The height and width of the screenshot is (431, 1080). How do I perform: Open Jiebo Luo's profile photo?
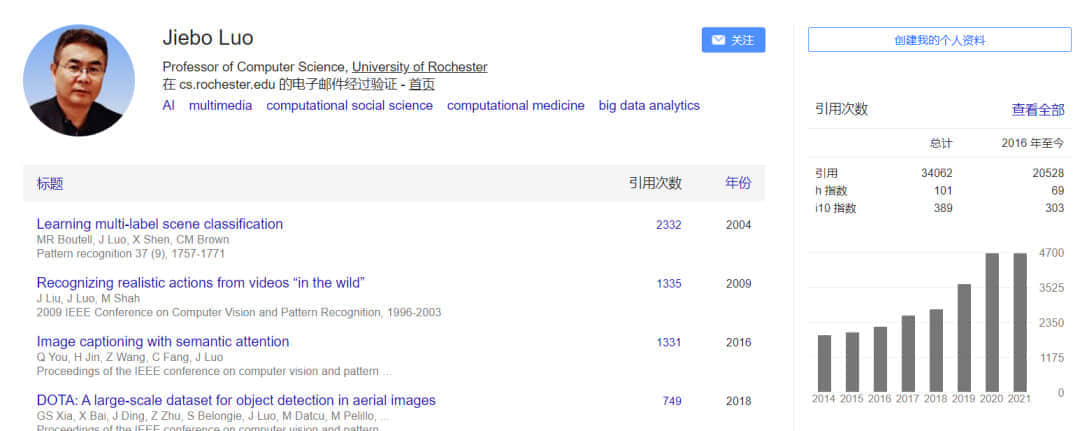79,80
